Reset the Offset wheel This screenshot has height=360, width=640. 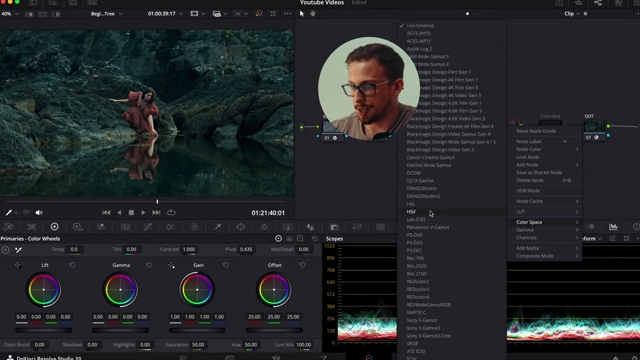302,265
